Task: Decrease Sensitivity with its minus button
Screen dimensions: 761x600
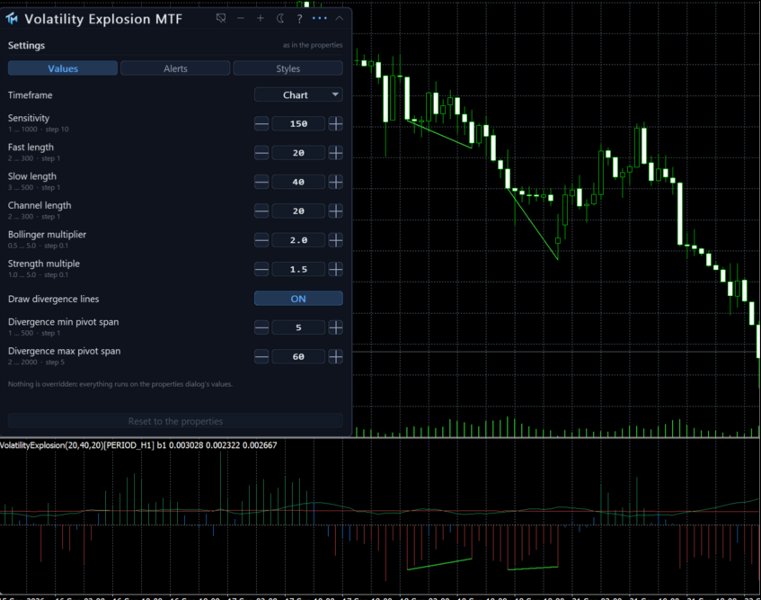Action: click(x=261, y=124)
